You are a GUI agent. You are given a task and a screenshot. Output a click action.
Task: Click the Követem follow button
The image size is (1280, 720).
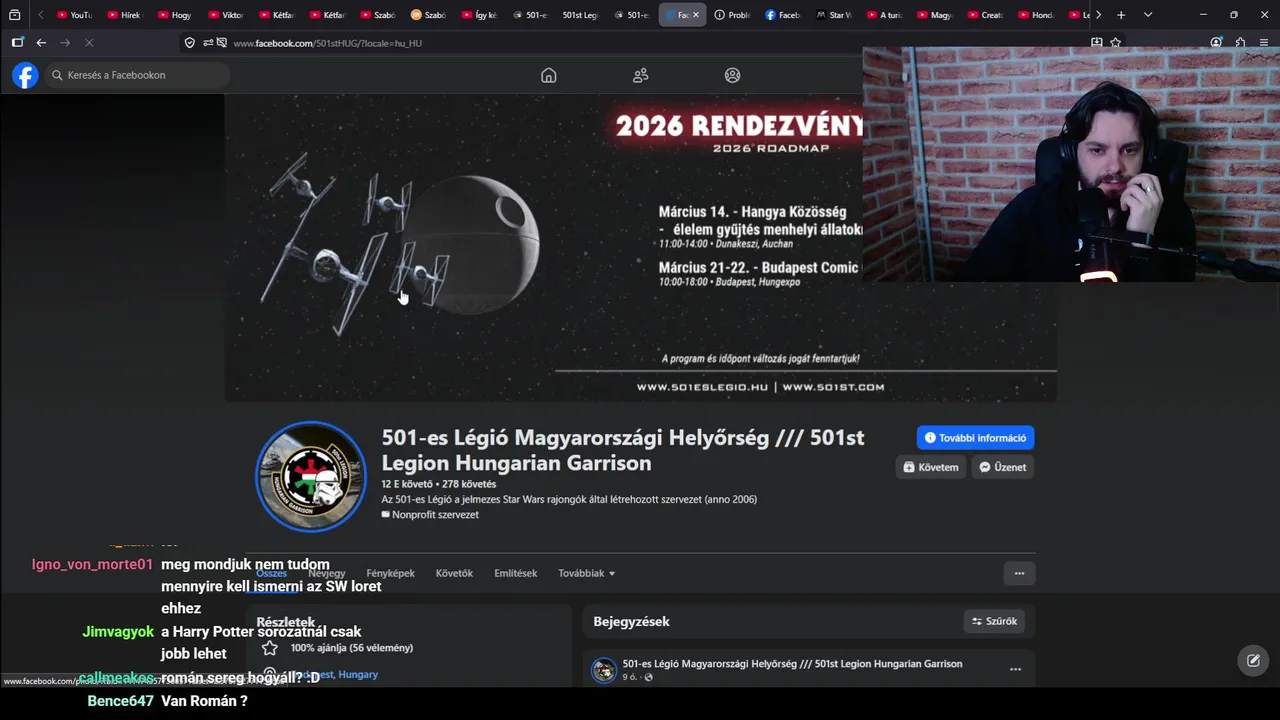point(931,467)
